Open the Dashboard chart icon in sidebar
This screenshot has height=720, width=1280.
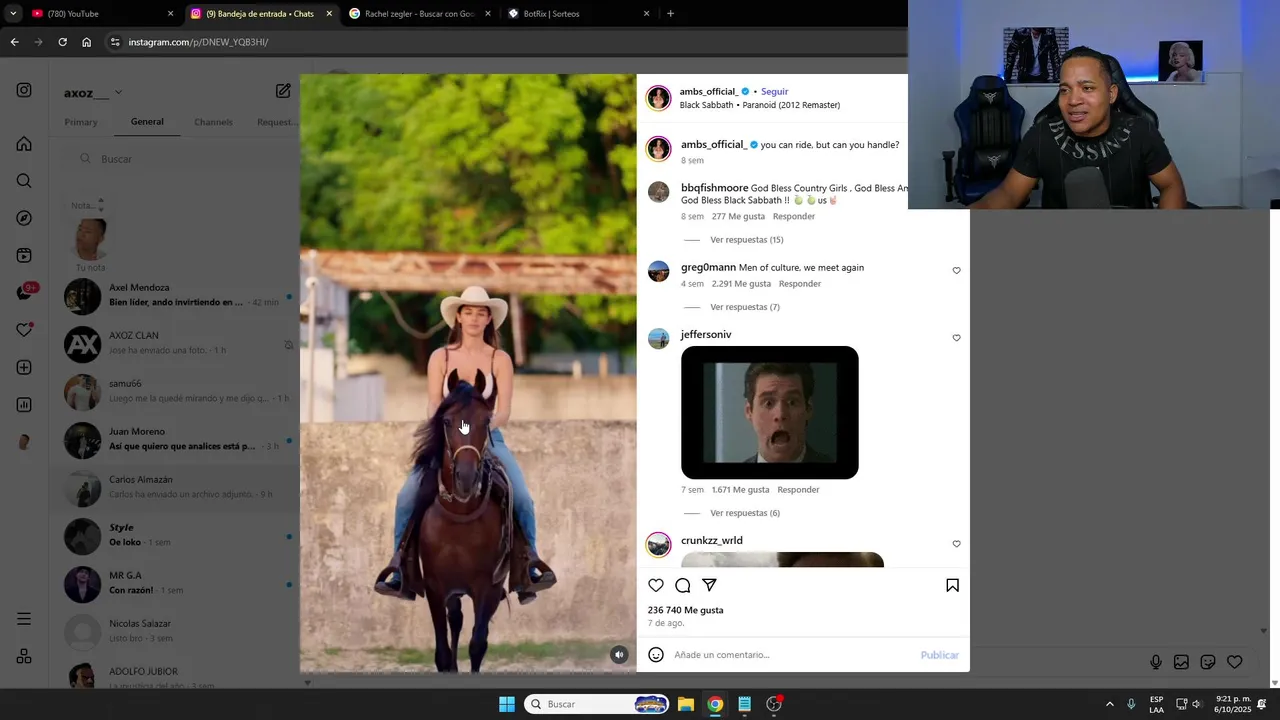[x=24, y=405]
